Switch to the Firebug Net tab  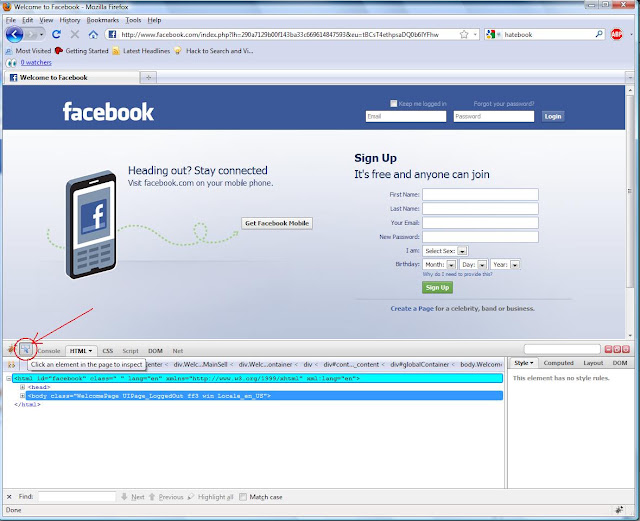pyautogui.click(x=178, y=350)
